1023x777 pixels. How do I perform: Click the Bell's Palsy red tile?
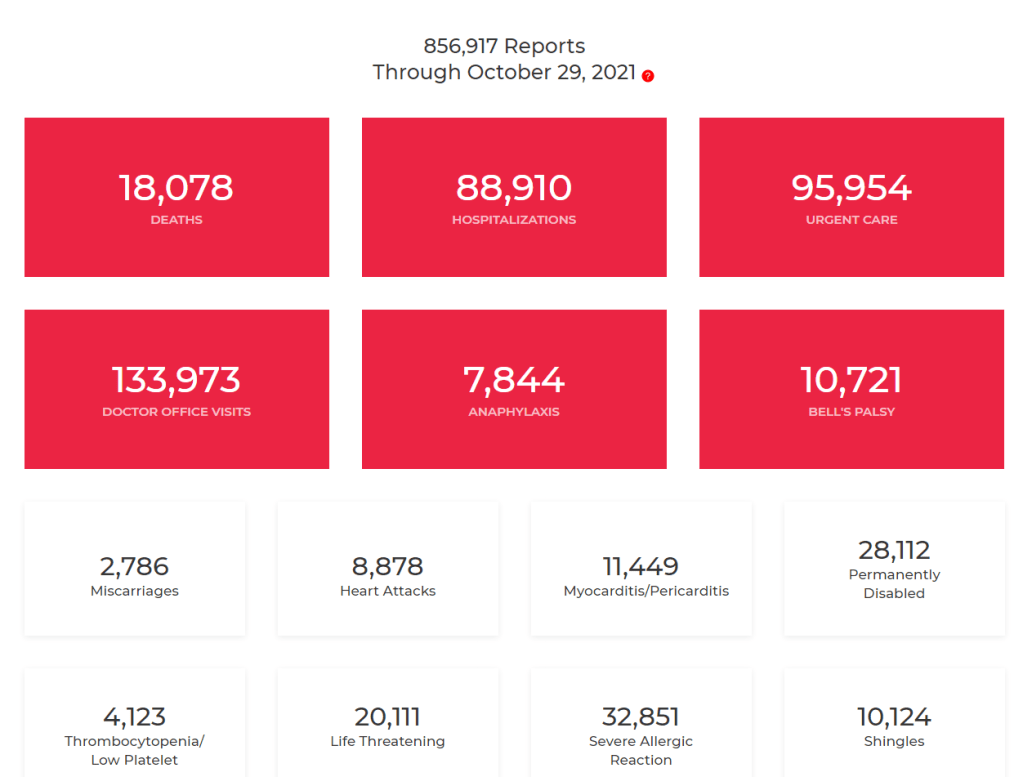point(851,389)
